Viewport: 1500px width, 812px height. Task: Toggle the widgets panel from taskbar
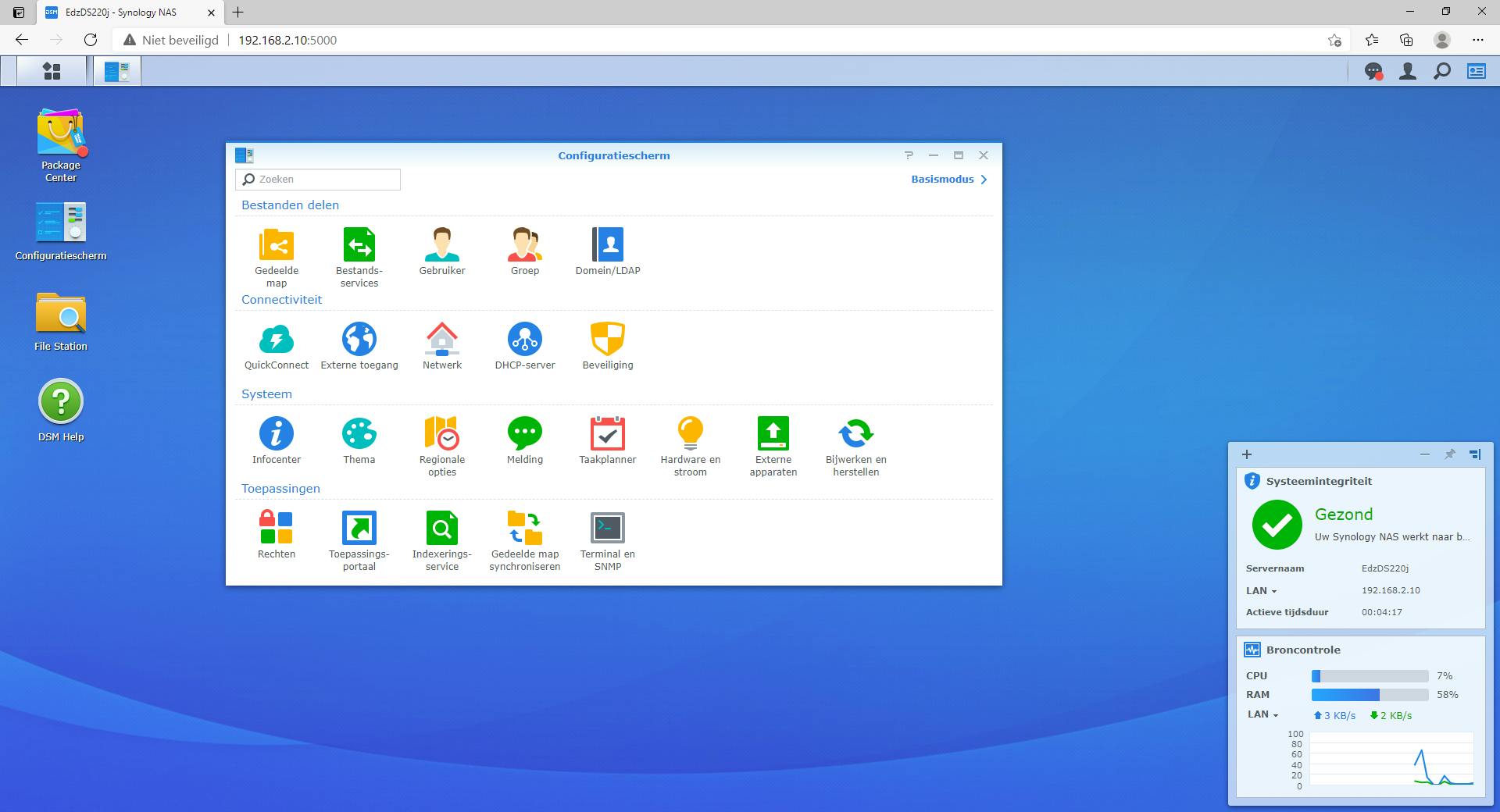tap(1477, 71)
